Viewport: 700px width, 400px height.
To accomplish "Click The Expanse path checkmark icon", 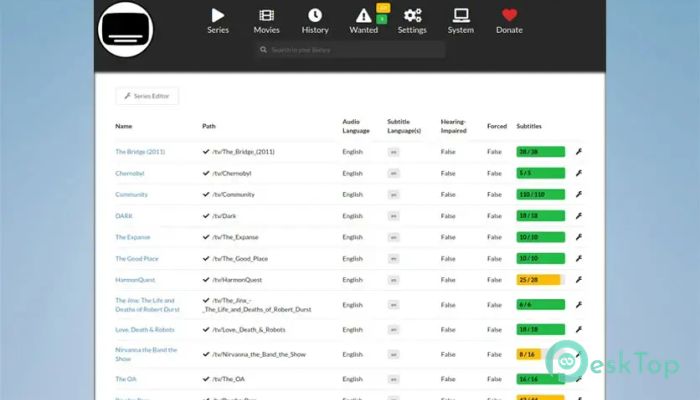I will (206, 237).
